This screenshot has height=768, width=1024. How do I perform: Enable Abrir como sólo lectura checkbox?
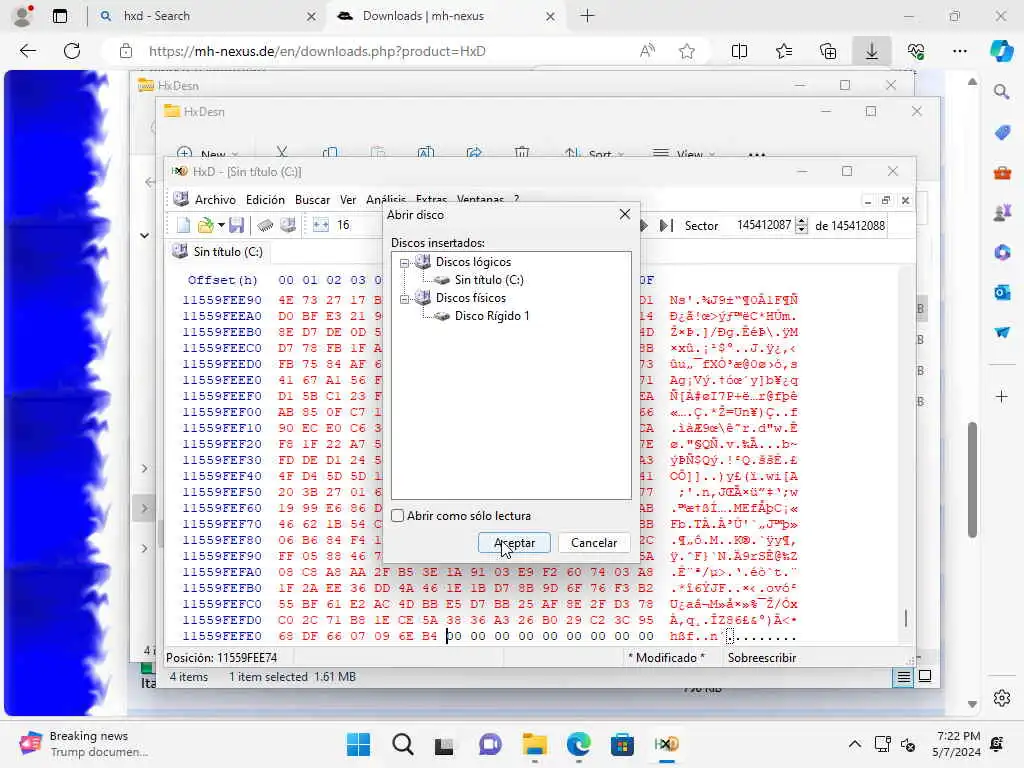click(x=398, y=515)
